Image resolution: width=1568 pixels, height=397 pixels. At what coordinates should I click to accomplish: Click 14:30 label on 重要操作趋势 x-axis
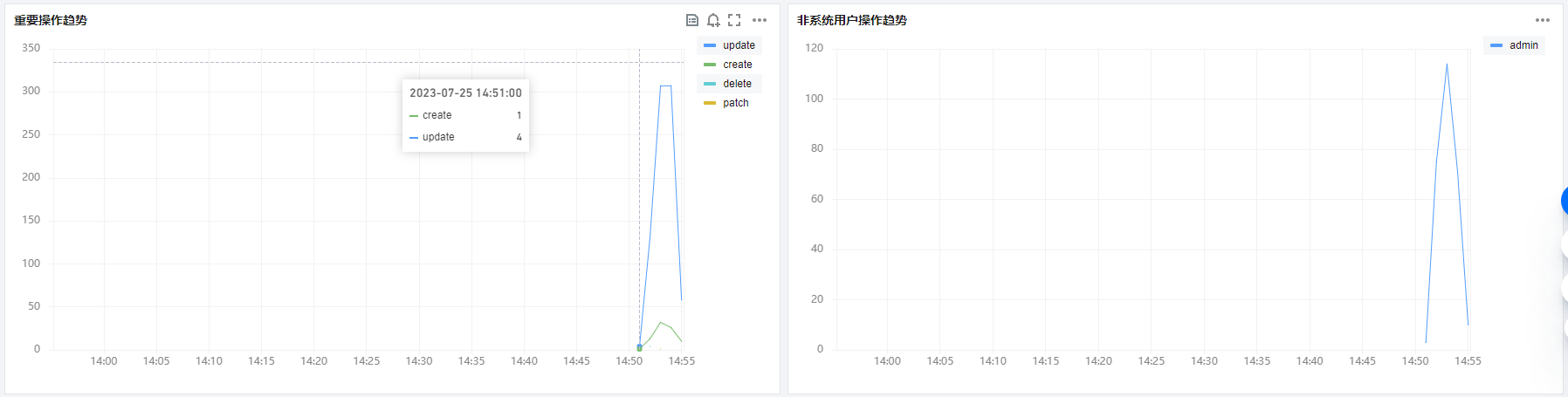click(419, 361)
